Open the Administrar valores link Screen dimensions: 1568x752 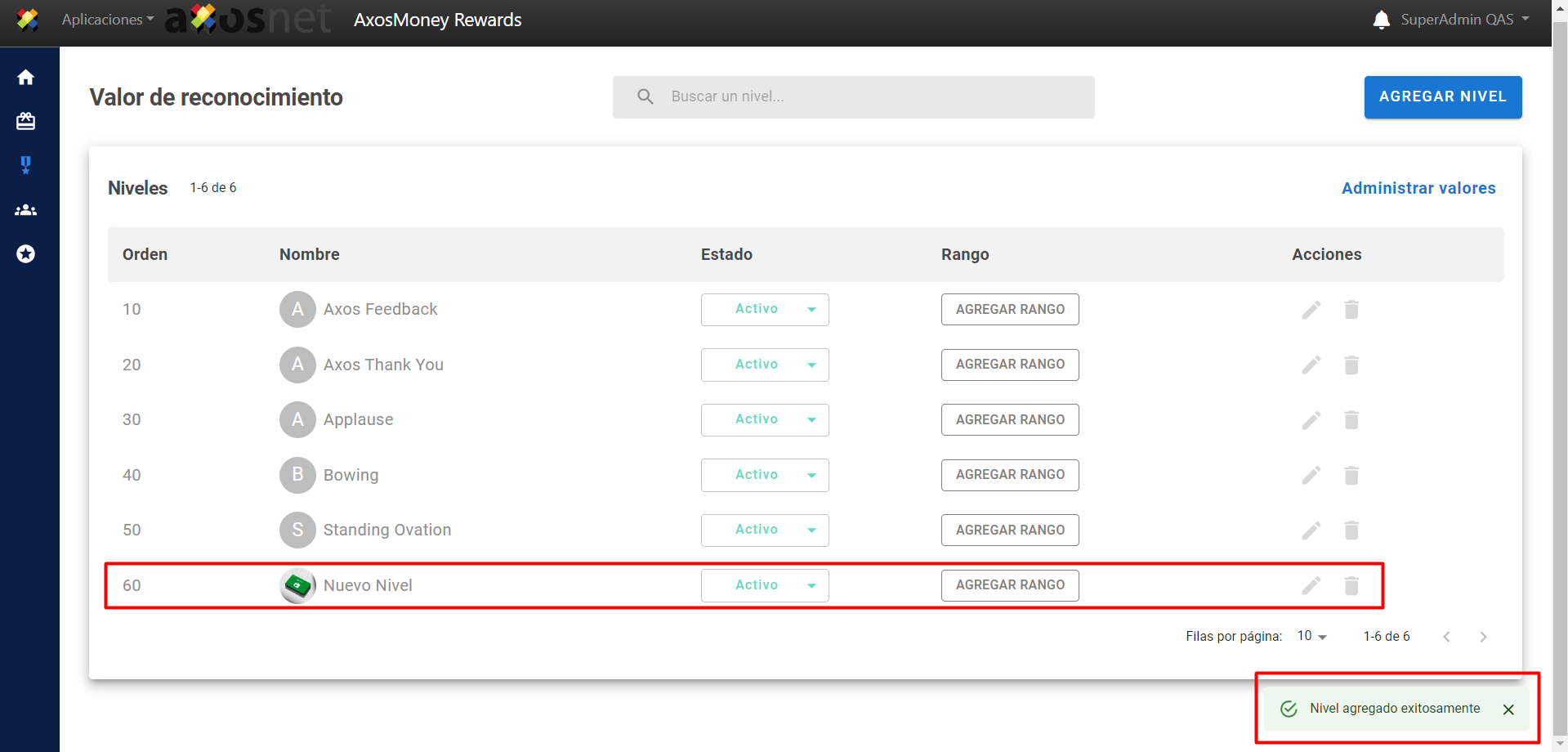pyautogui.click(x=1418, y=188)
